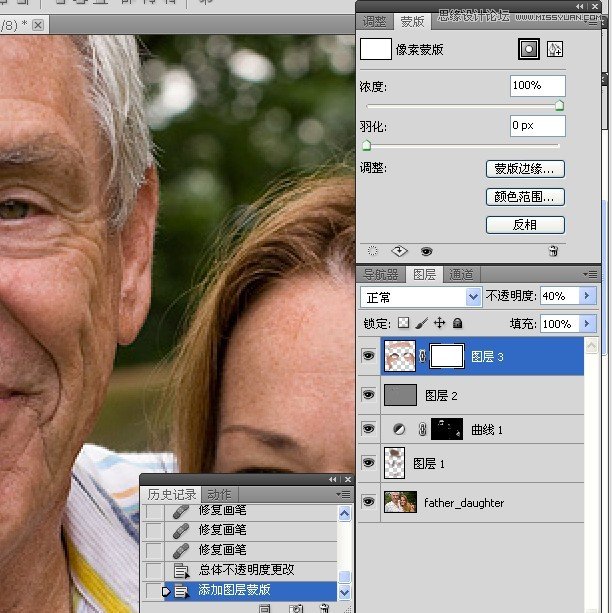Lock position move icon
This screenshot has width=612, height=613.
[440, 323]
